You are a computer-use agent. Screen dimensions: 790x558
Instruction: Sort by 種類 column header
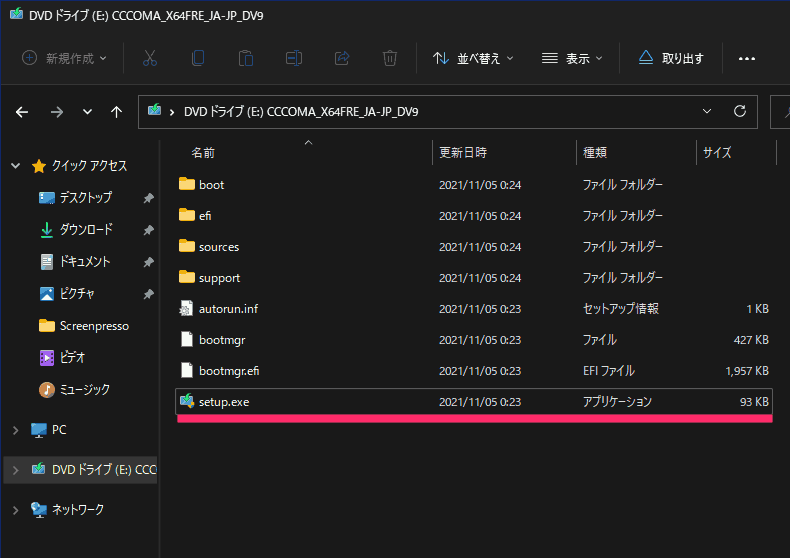coord(595,153)
